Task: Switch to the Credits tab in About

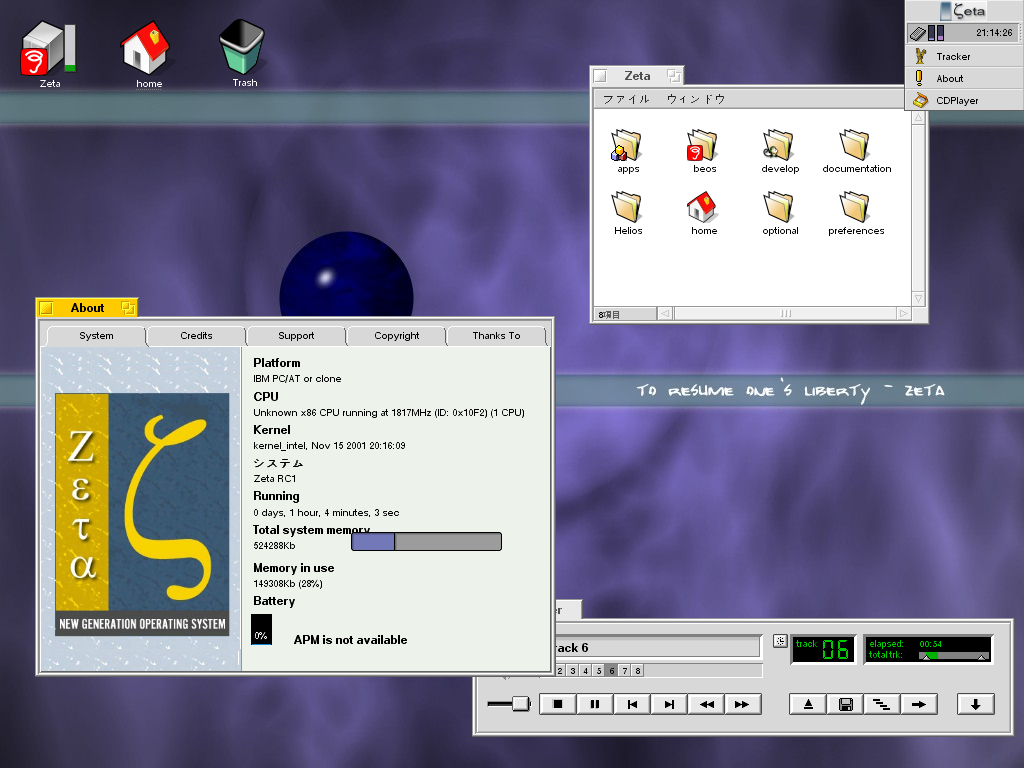Action: pos(196,336)
